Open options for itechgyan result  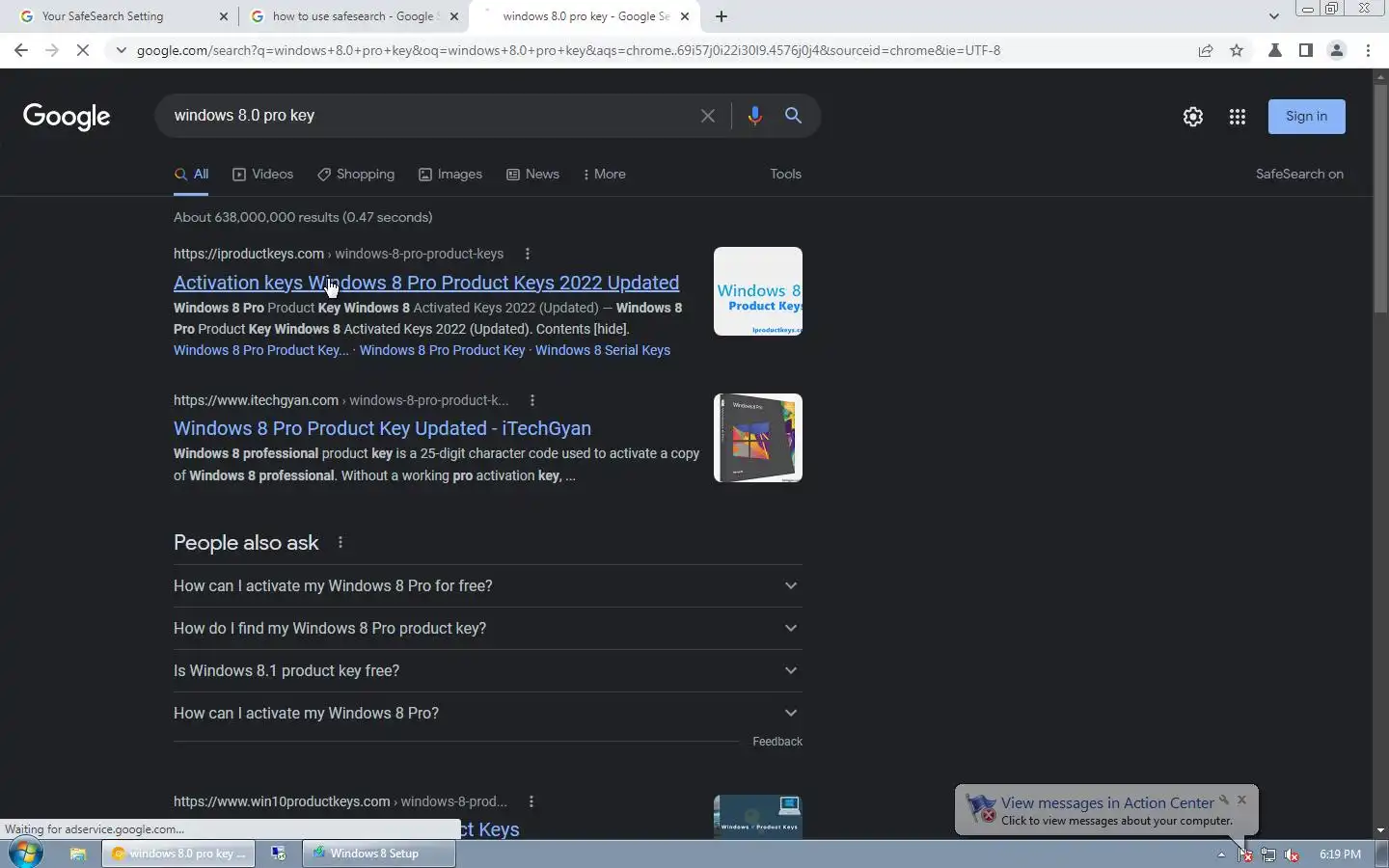[531, 400]
